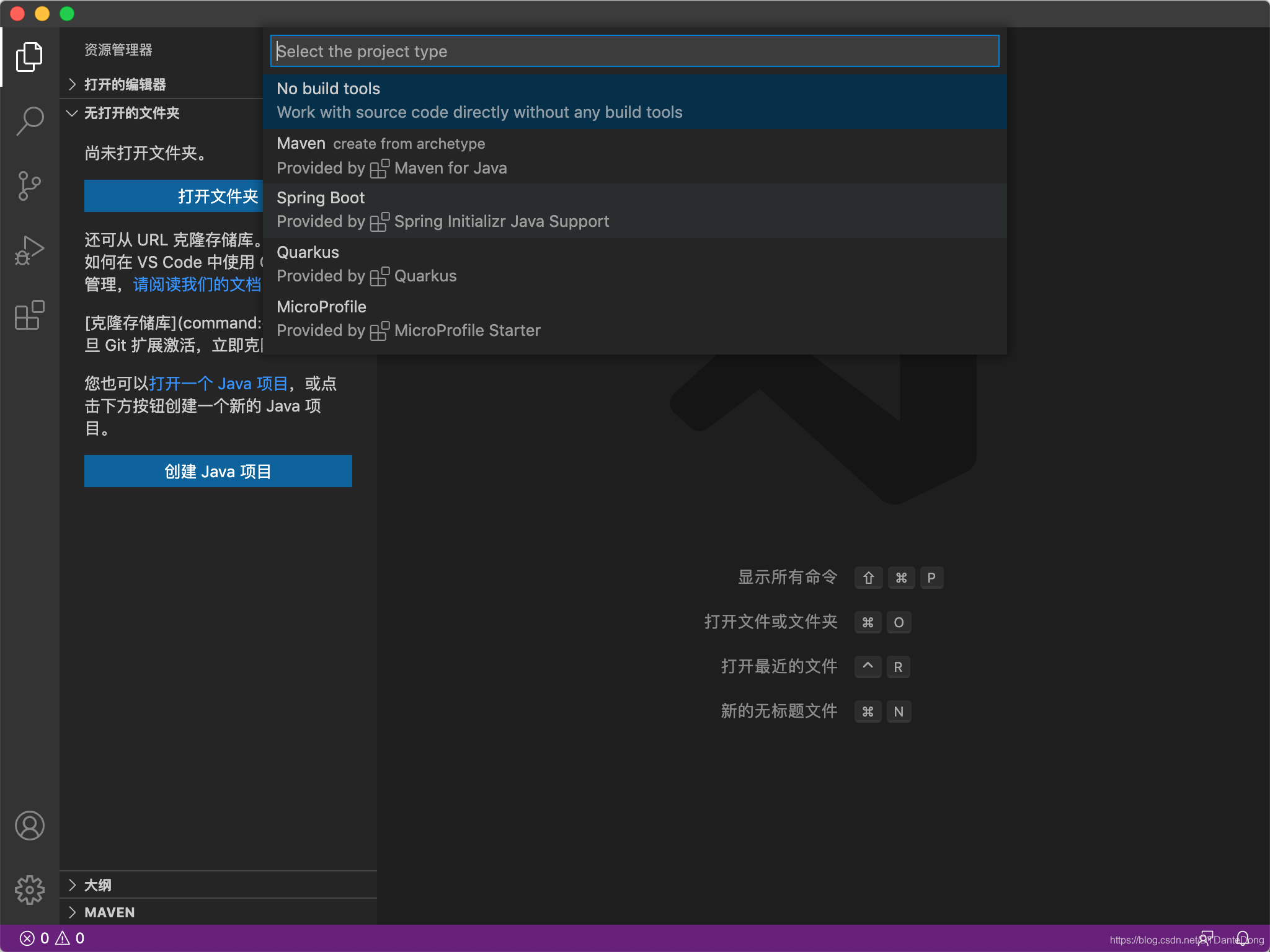Click the Spring Initializr extension icon

click(380, 222)
